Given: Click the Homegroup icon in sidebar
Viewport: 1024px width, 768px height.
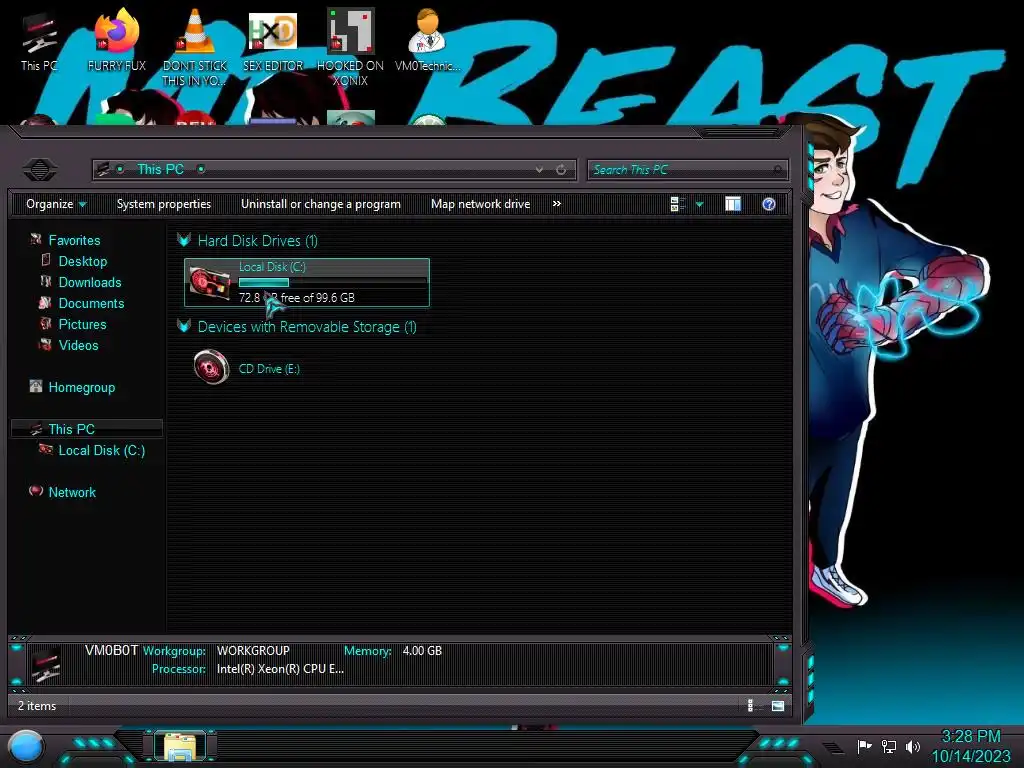Looking at the screenshot, I should click(x=36, y=386).
